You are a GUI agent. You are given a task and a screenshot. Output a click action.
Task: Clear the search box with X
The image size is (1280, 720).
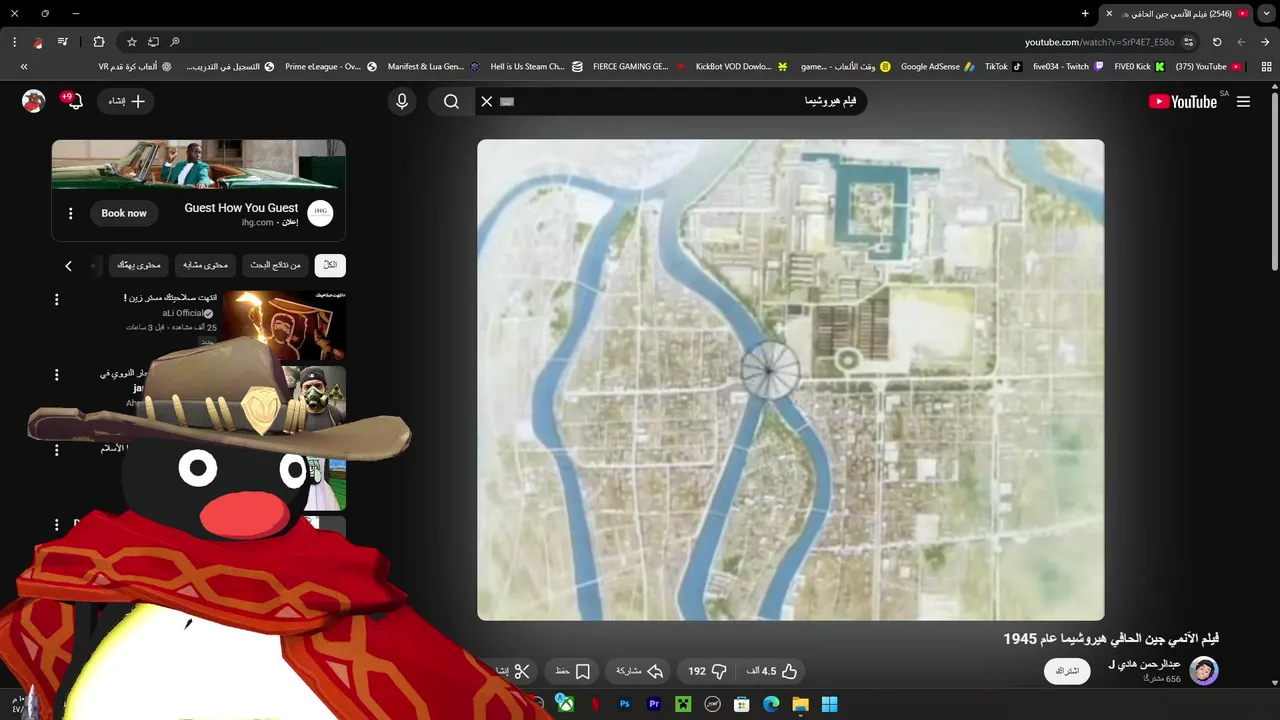[487, 101]
